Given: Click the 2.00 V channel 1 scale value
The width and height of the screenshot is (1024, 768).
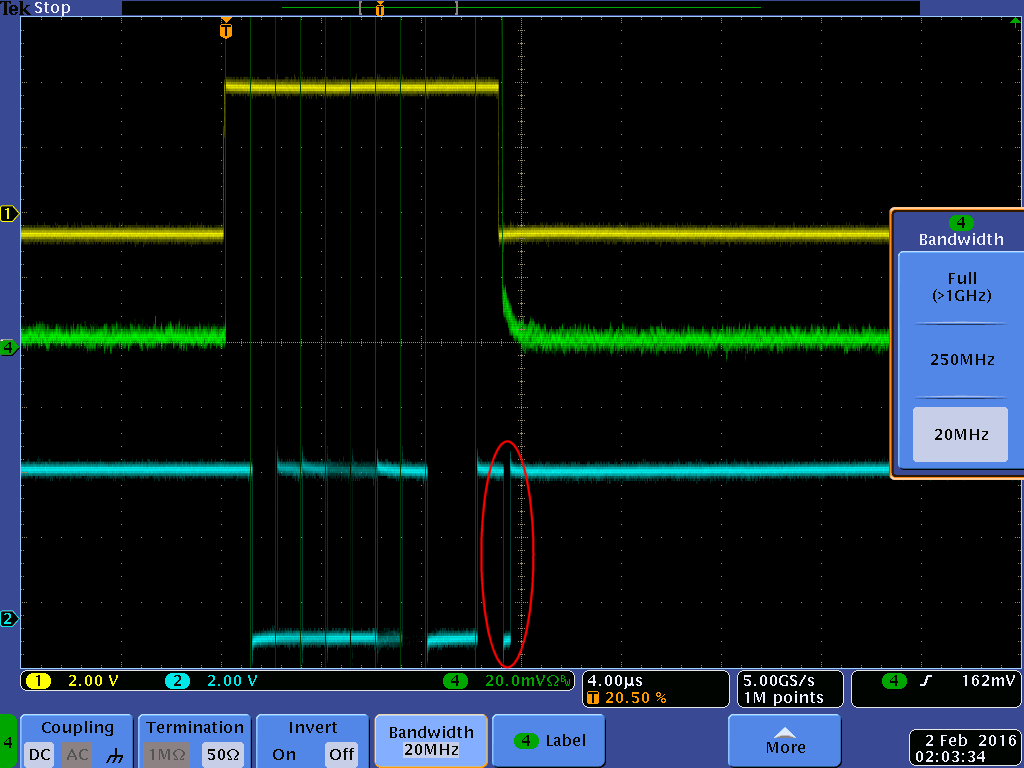Looking at the screenshot, I should [93, 681].
